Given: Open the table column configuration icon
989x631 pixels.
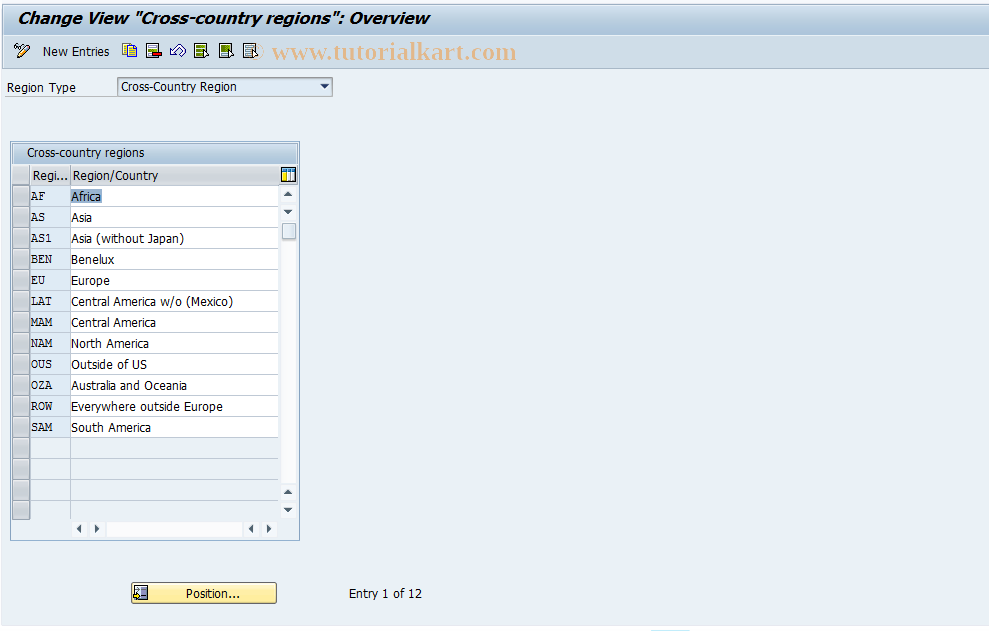Looking at the screenshot, I should click(x=288, y=175).
